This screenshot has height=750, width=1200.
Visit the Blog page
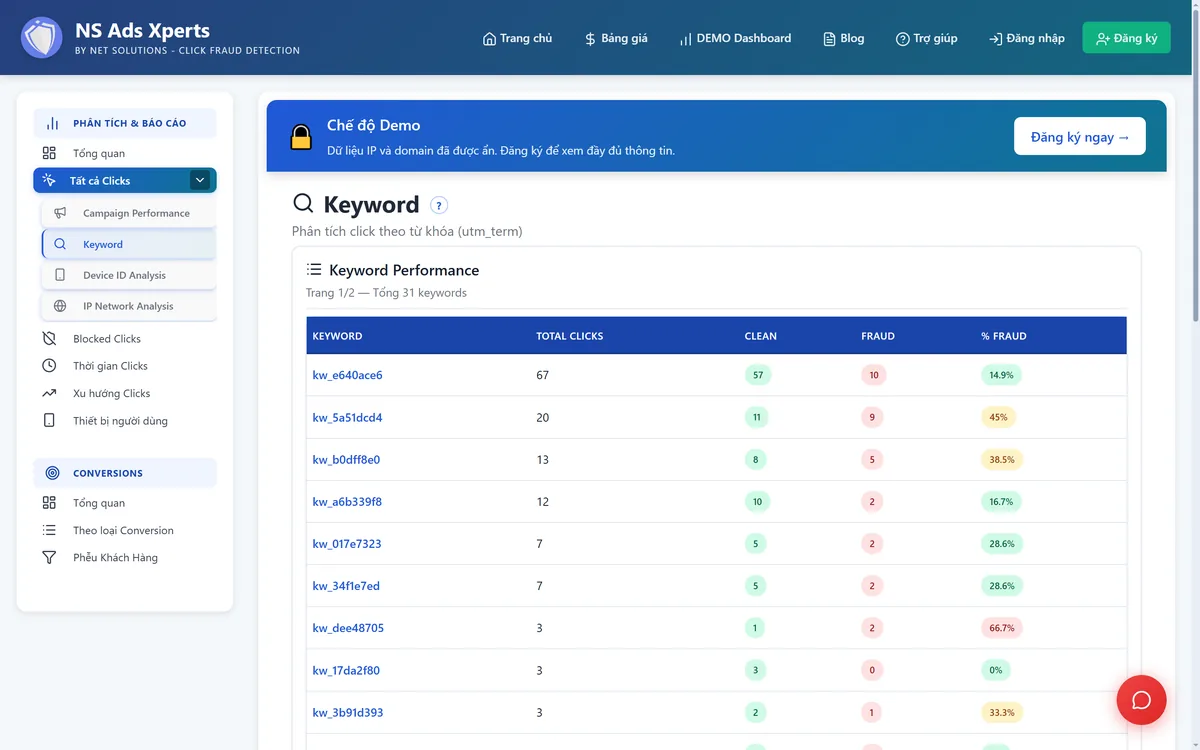click(x=843, y=38)
